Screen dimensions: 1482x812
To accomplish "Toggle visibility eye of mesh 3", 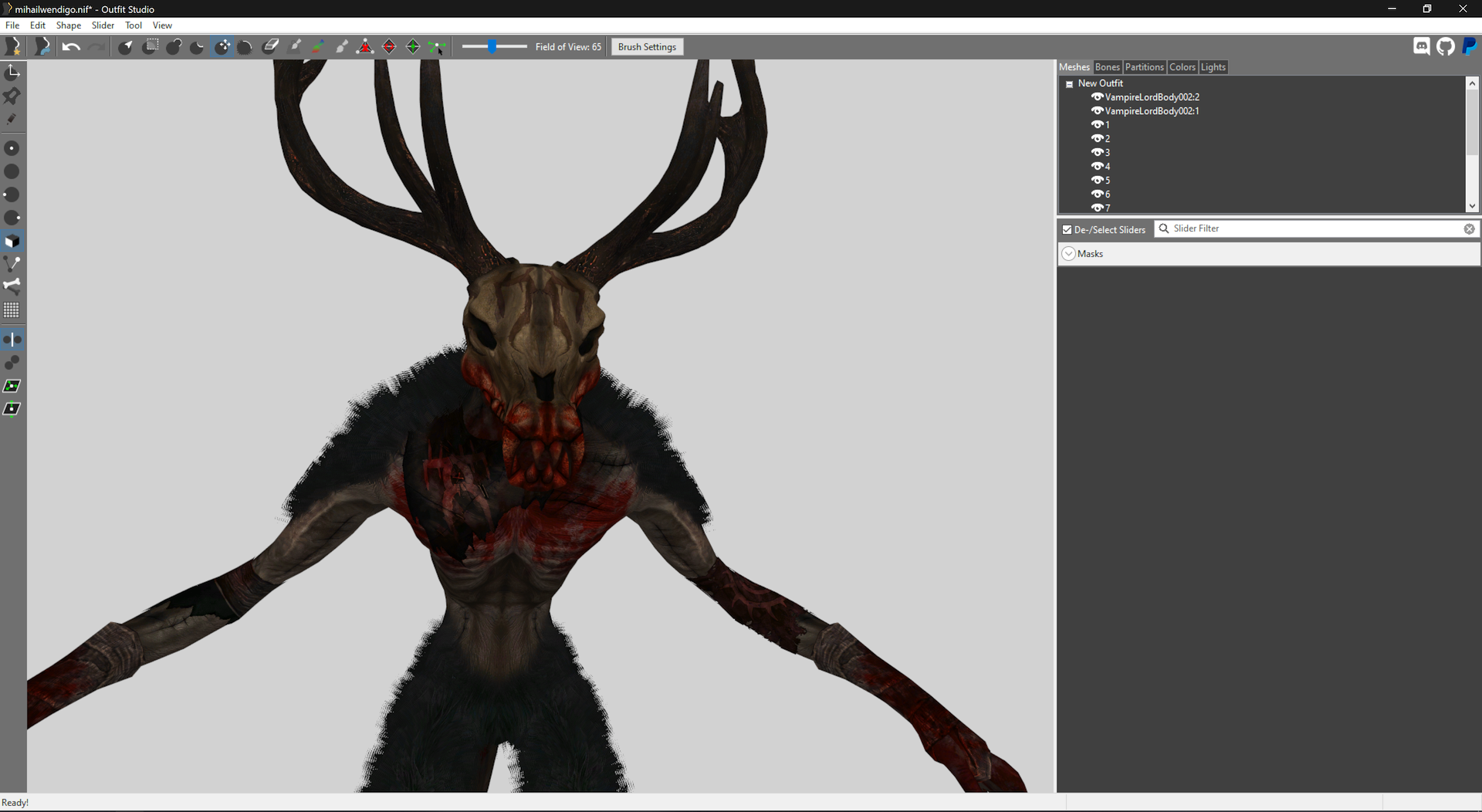I will [x=1097, y=152].
